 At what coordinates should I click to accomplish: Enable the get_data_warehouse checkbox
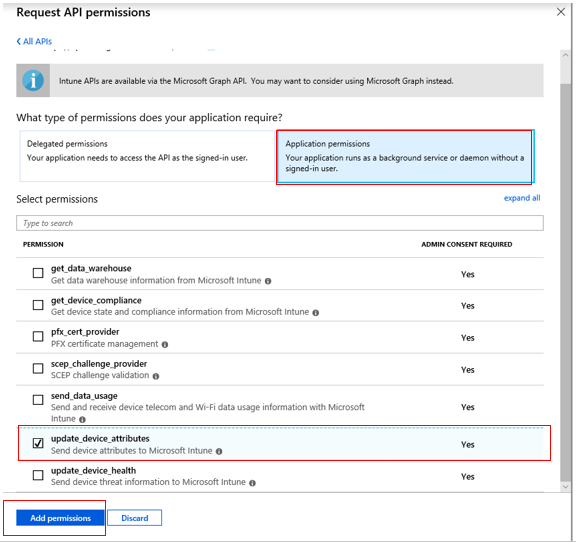(38, 273)
